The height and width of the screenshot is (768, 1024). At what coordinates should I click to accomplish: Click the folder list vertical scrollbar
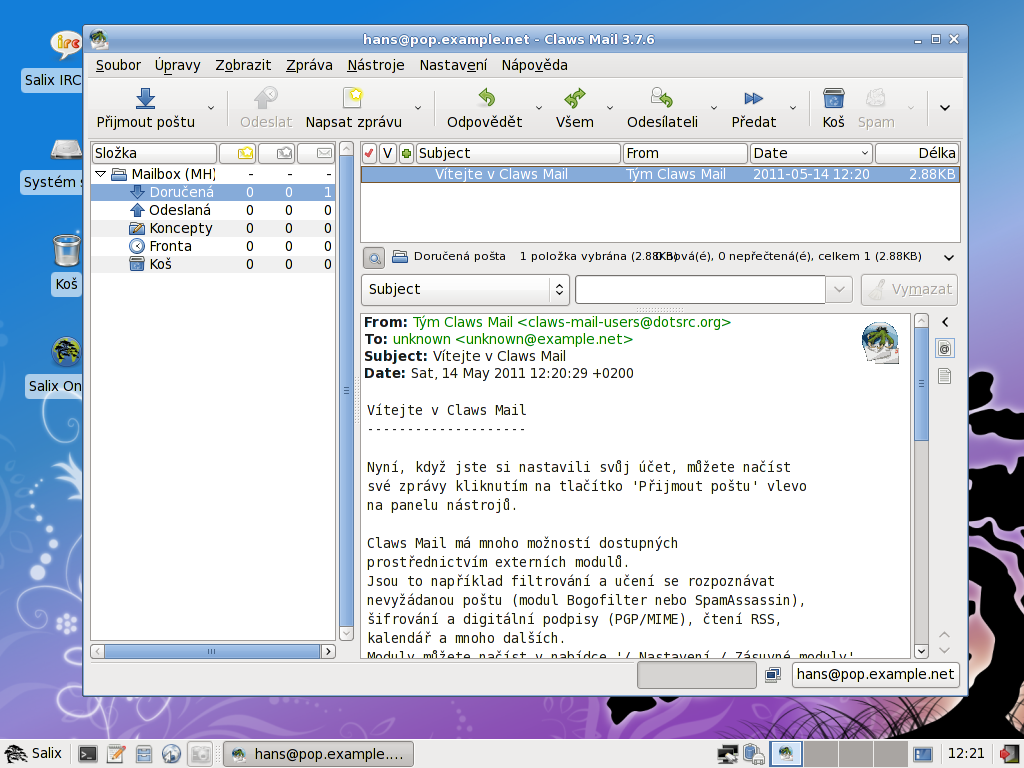(347, 391)
